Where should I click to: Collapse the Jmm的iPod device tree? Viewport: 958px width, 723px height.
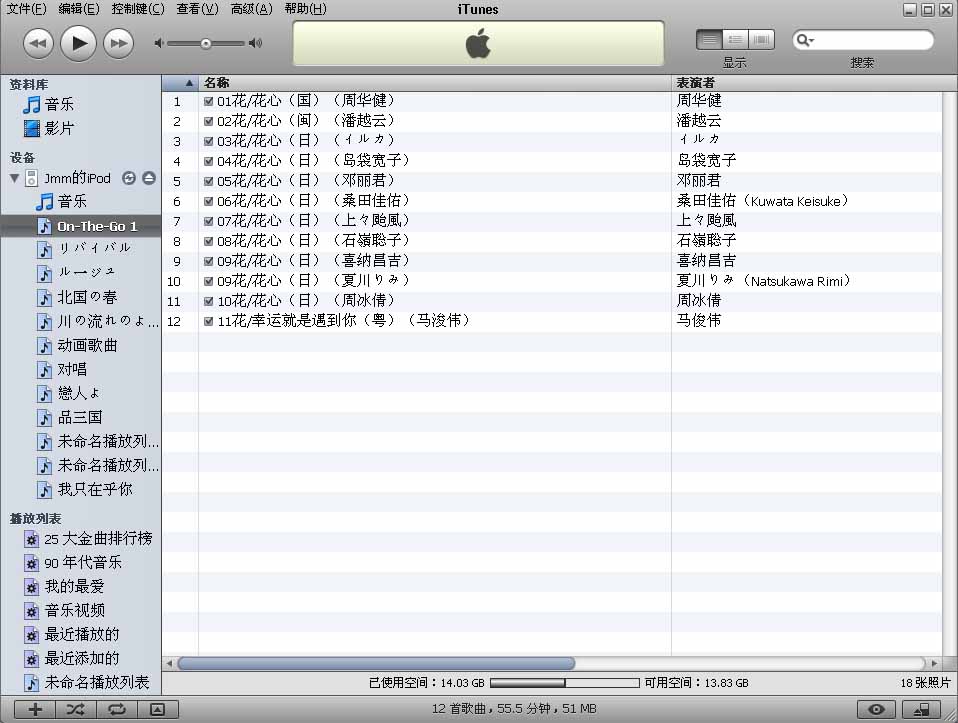tap(14, 178)
